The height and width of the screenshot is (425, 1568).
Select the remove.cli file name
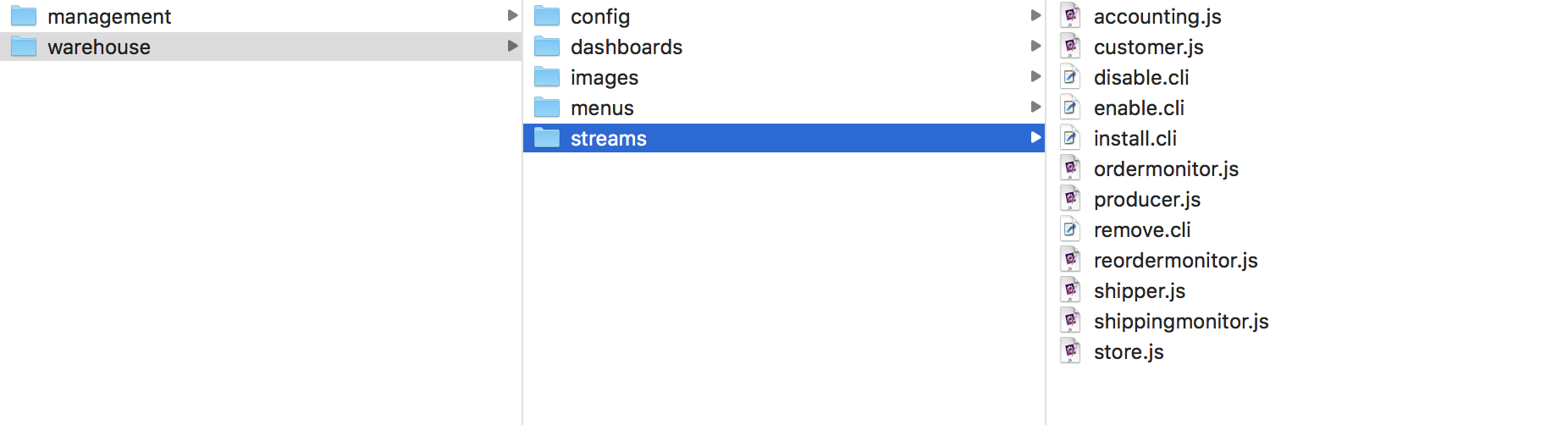pos(1142,229)
